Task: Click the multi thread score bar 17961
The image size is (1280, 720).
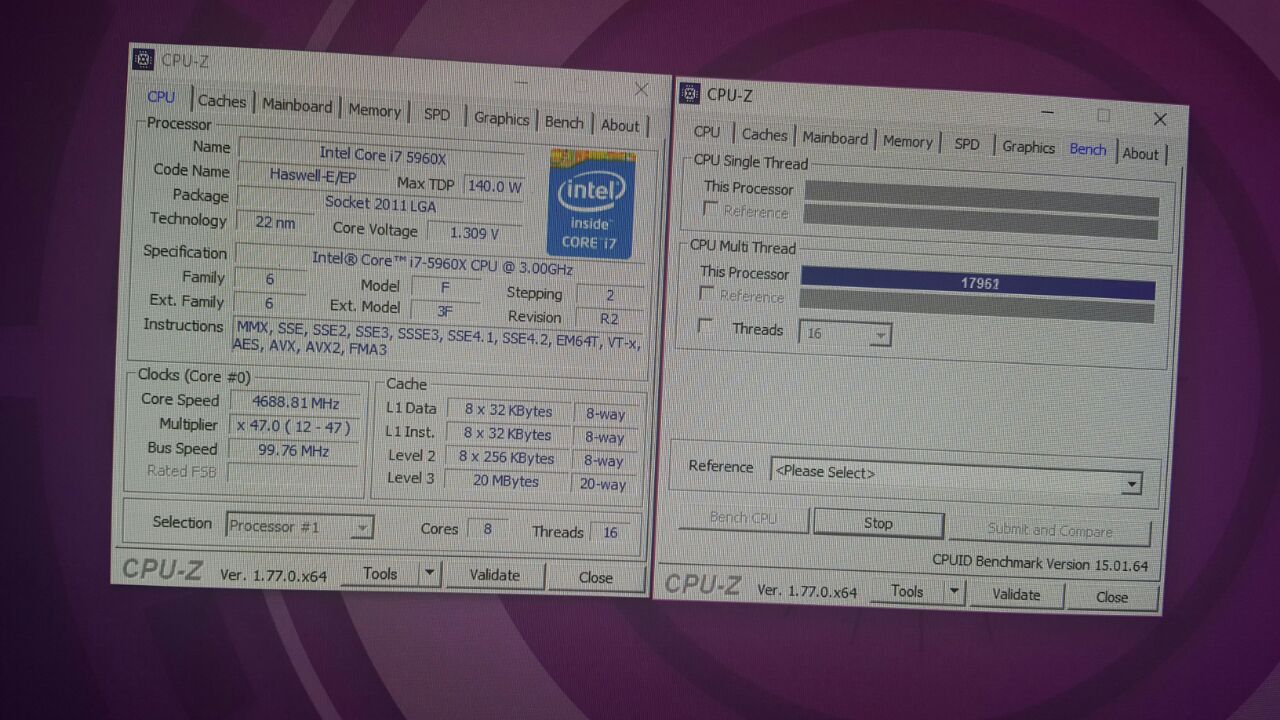Action: [978, 284]
